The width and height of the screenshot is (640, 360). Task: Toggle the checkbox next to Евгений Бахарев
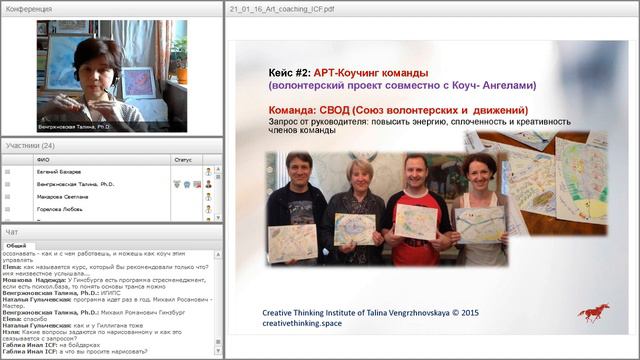point(7,172)
